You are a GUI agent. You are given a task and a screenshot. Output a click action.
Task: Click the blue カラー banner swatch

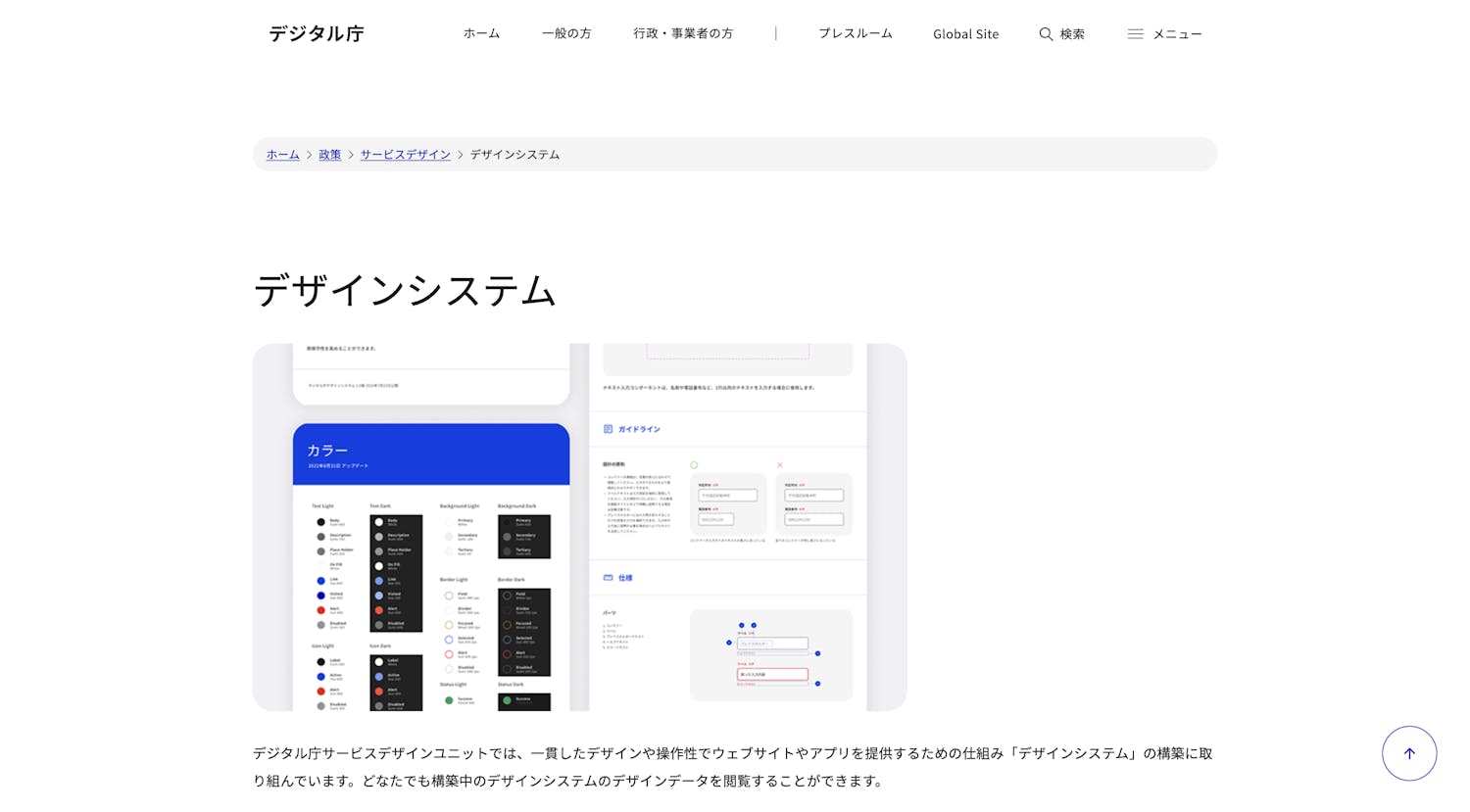(x=431, y=454)
